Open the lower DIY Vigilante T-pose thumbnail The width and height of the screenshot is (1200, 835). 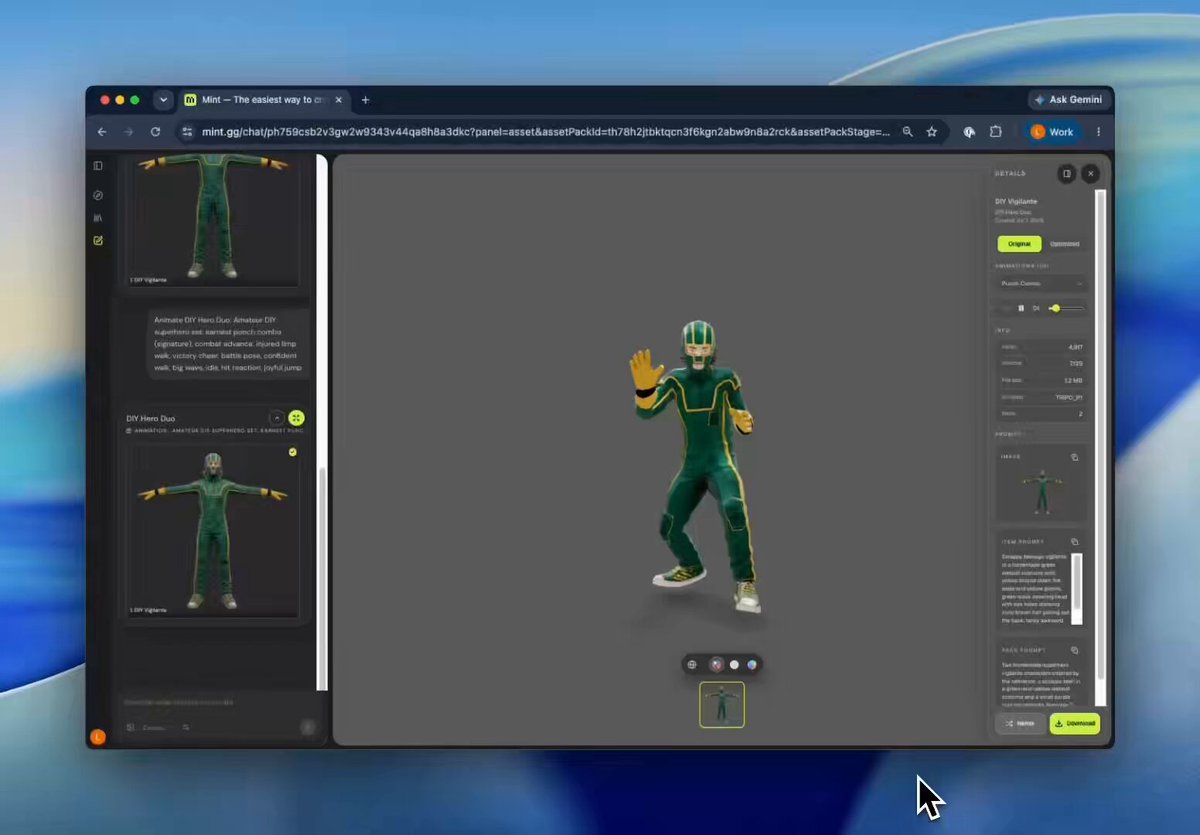click(x=213, y=530)
